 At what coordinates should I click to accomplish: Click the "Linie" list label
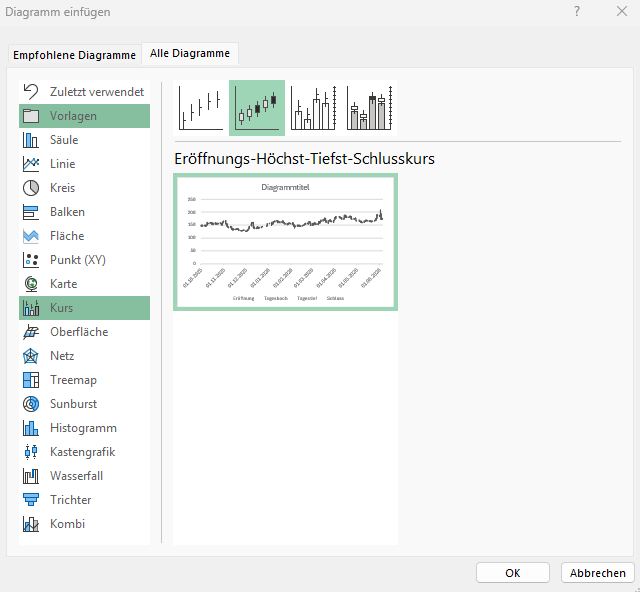coord(62,164)
